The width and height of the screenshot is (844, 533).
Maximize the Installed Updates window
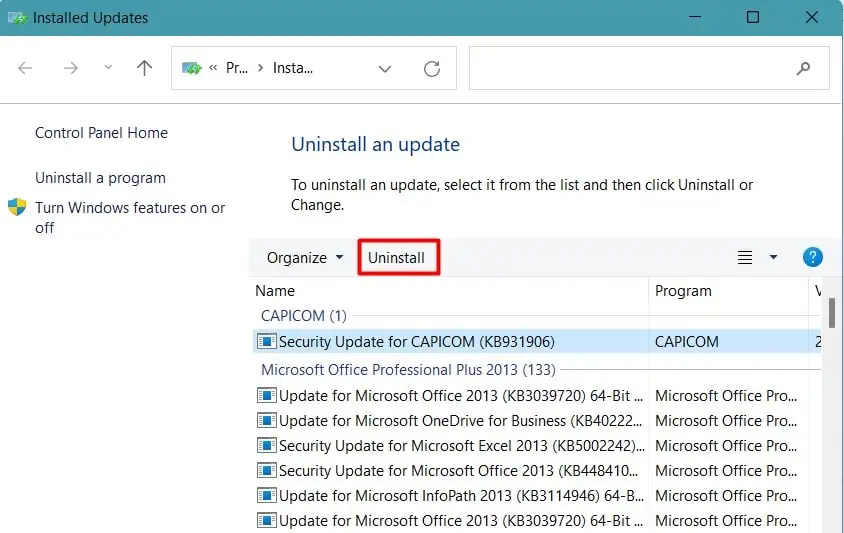point(753,17)
